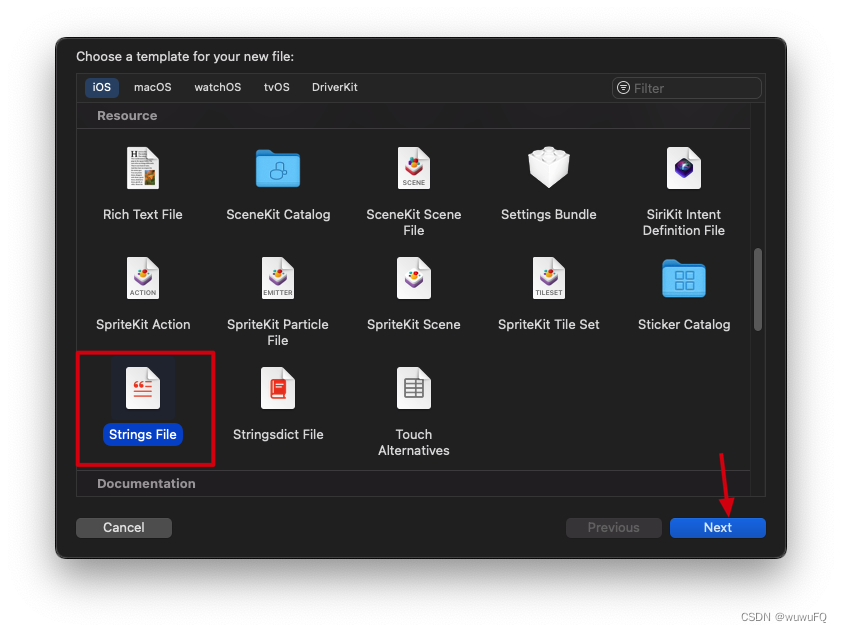
Task: Select the Sticker Catalog folder icon
Action: point(684,278)
